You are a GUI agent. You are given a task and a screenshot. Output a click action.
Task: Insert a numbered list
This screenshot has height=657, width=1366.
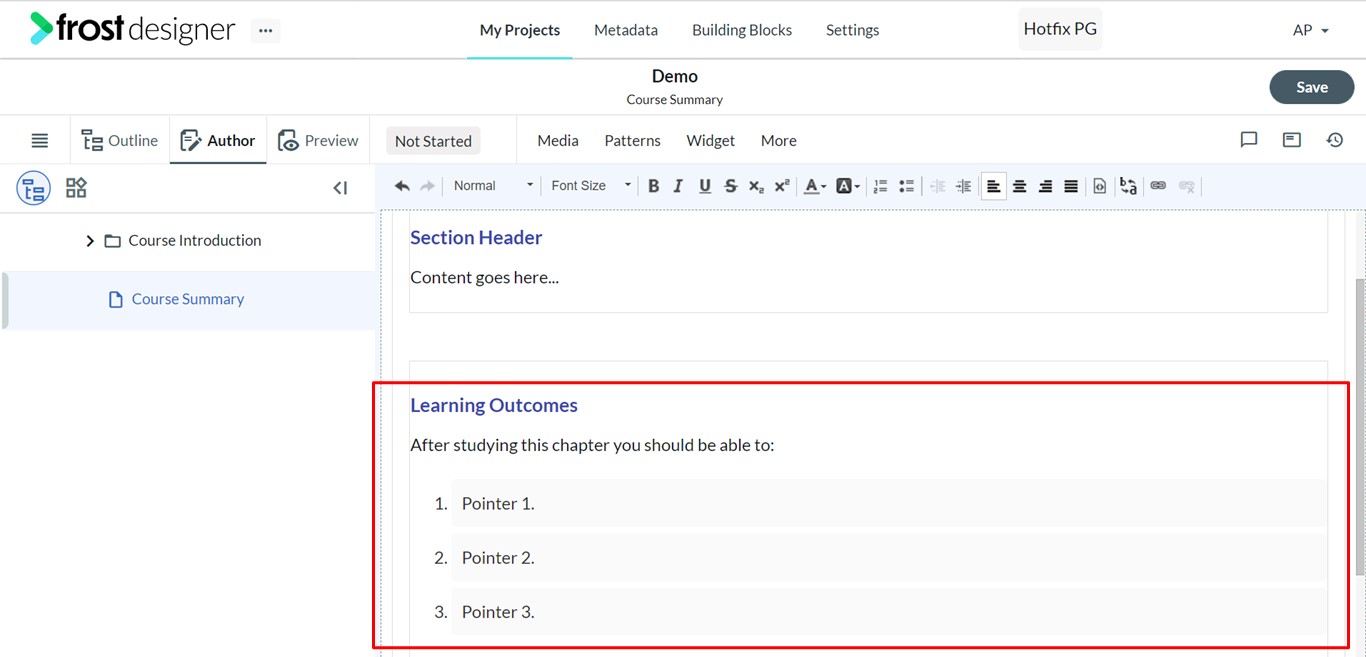tap(880, 186)
